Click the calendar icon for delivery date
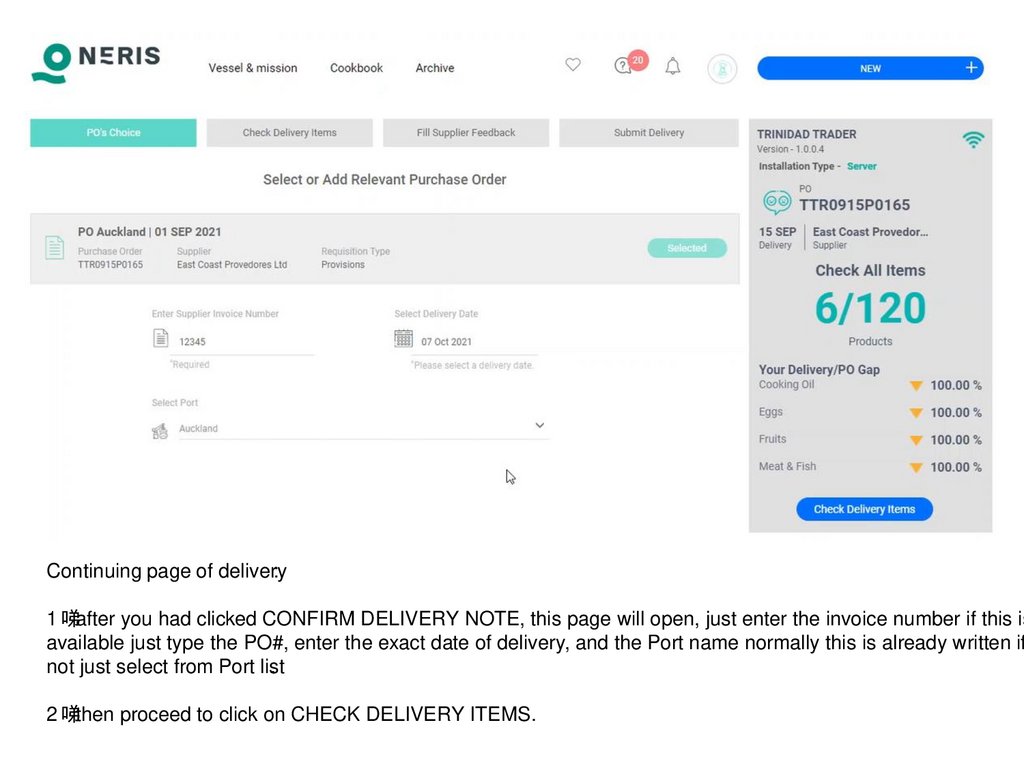The image size is (1024, 768). coord(404,339)
